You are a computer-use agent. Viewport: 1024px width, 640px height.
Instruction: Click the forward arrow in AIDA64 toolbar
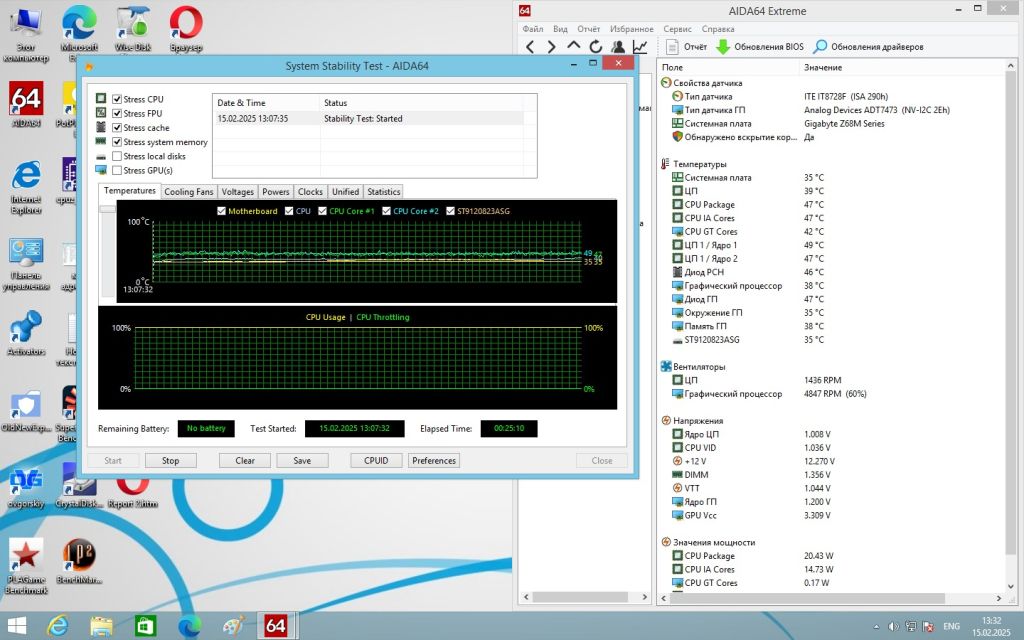point(552,47)
